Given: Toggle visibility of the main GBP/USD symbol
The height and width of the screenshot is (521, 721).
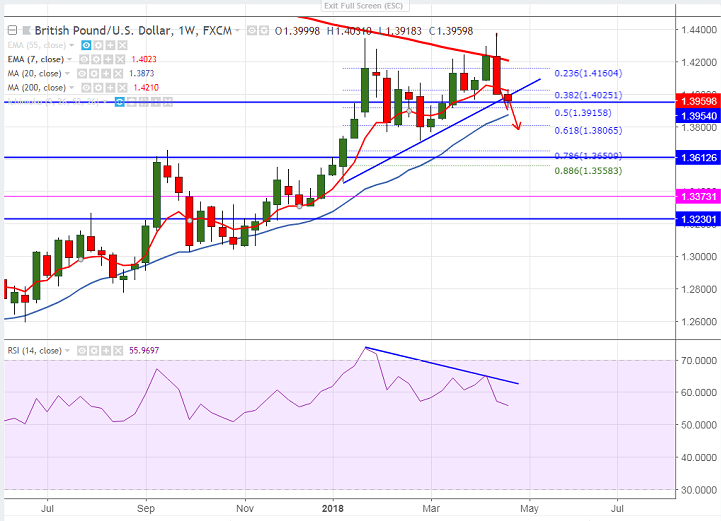Looking at the screenshot, I should pyautogui.click(x=252, y=31).
